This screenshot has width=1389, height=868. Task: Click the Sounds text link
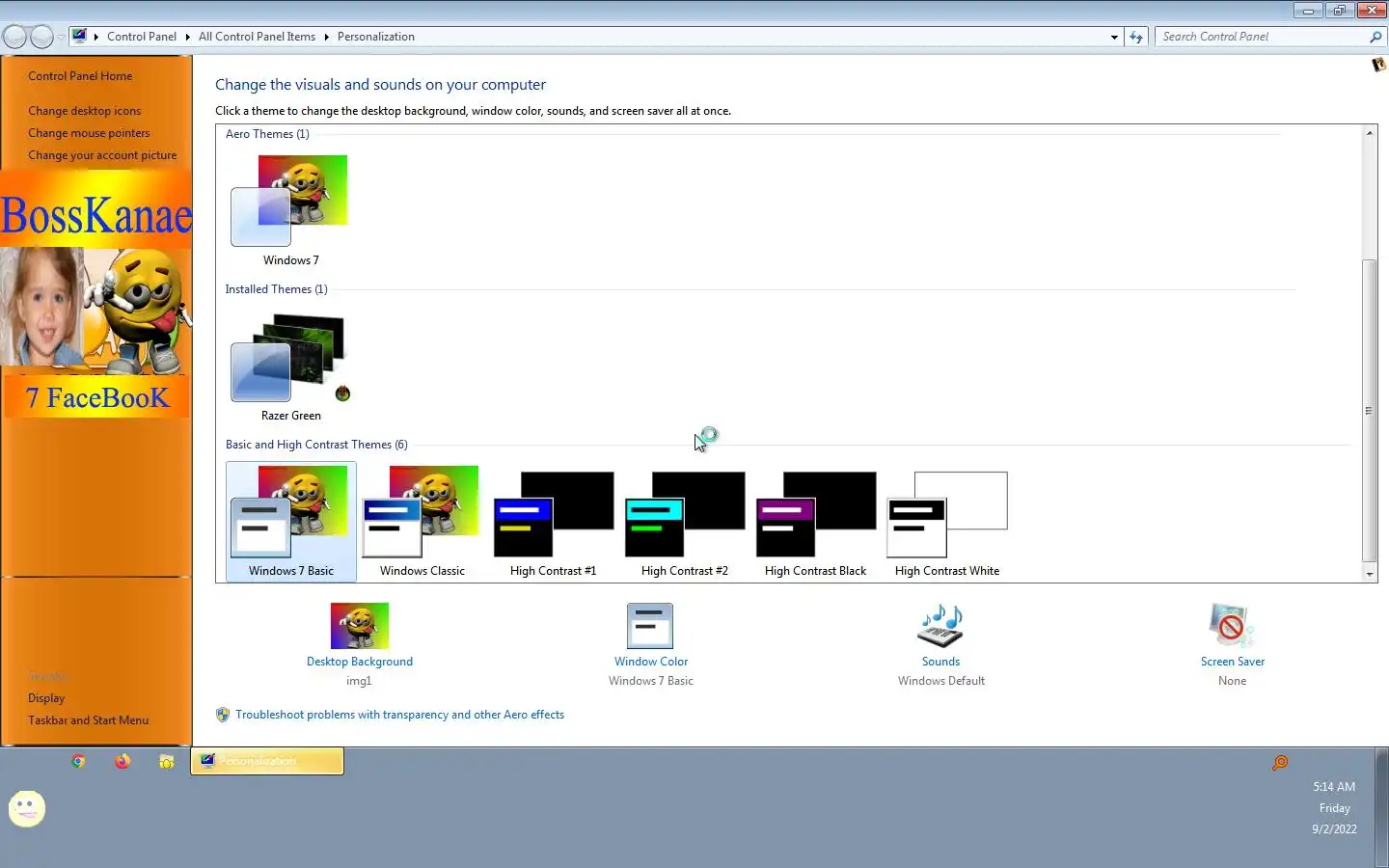click(x=940, y=662)
